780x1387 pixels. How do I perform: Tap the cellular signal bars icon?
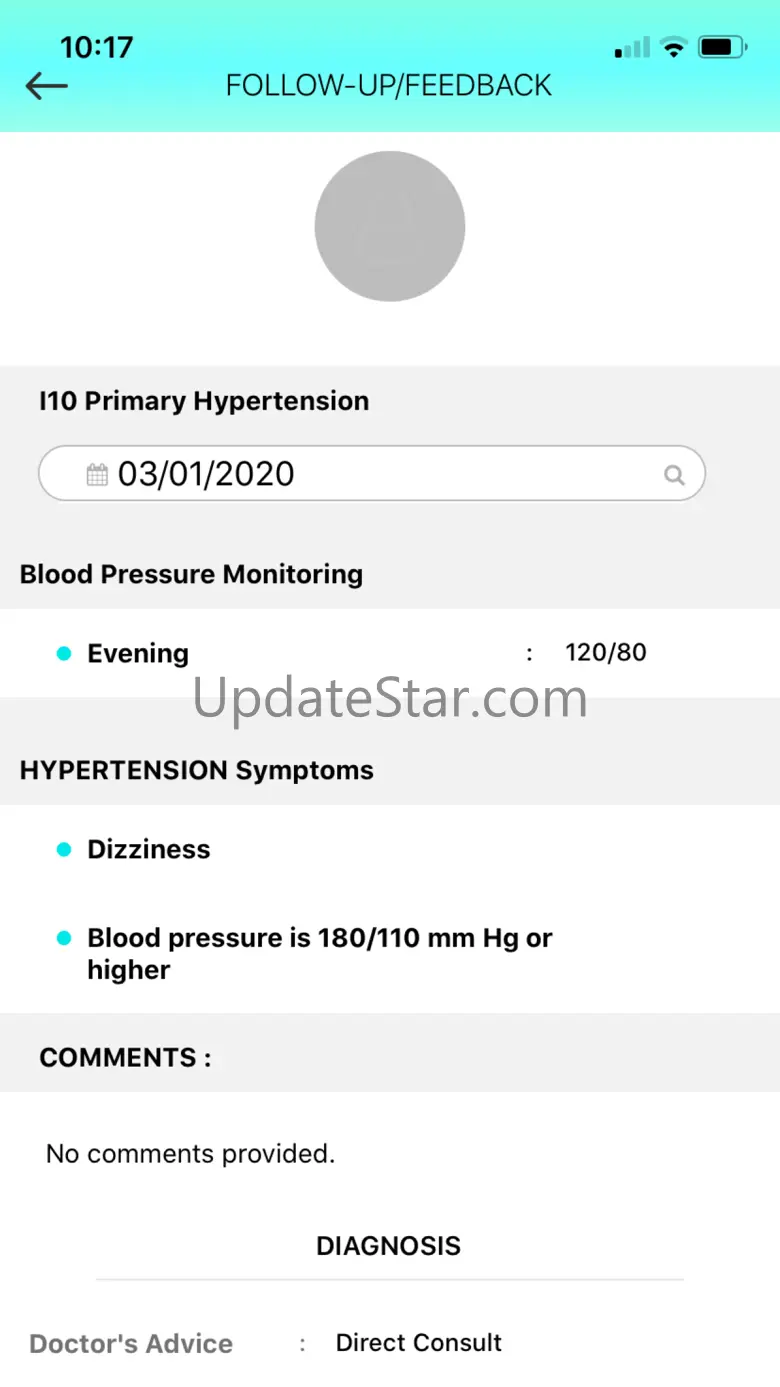click(631, 47)
